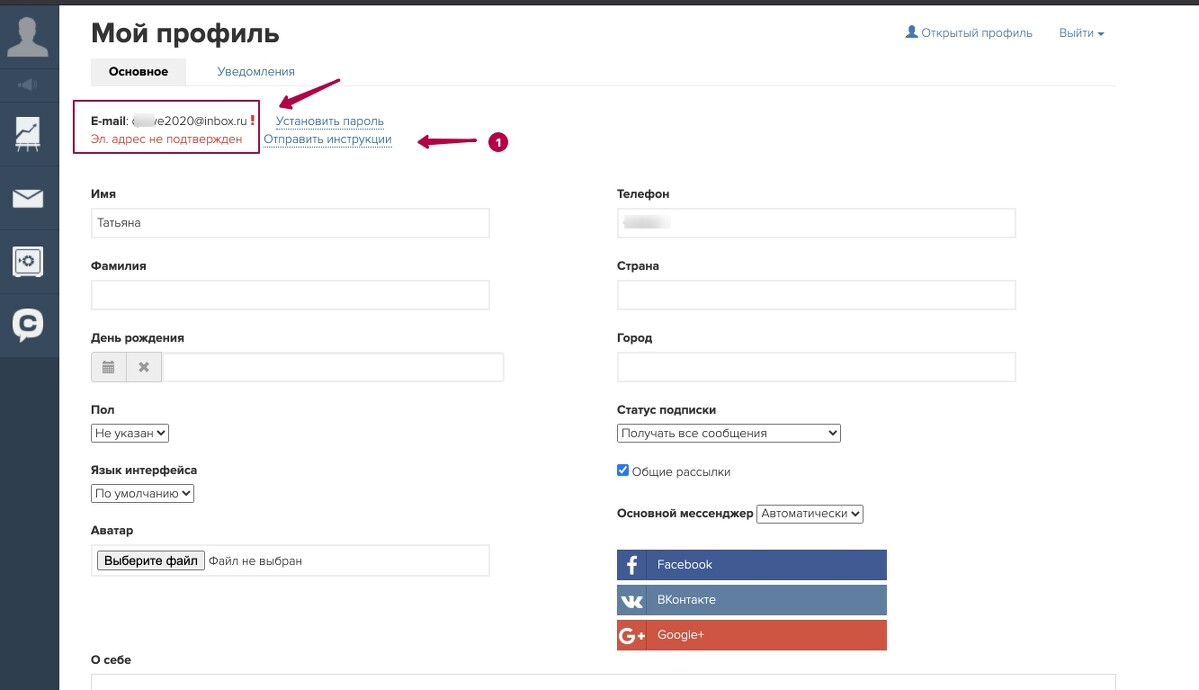Image resolution: width=1199 pixels, height=690 pixels.
Task: Open the Статус подписки dropdown
Action: point(729,433)
